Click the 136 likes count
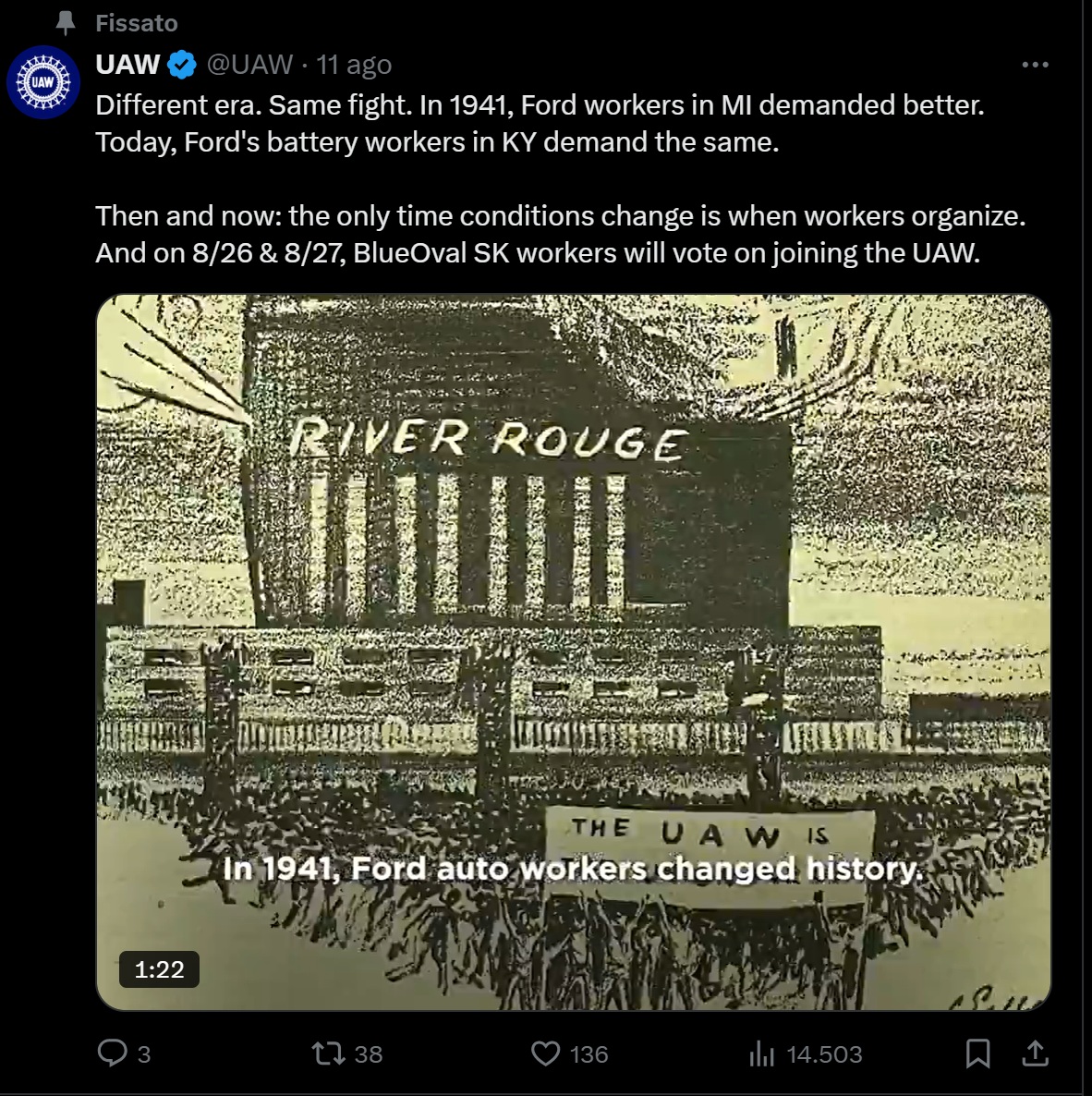This screenshot has width=1092, height=1096. coord(589,1054)
